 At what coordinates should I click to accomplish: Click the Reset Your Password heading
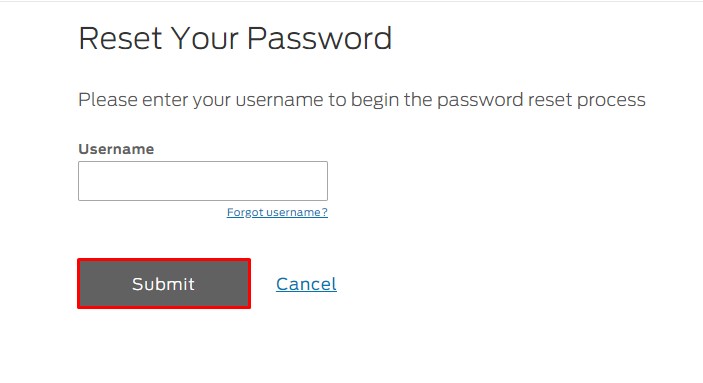235,38
